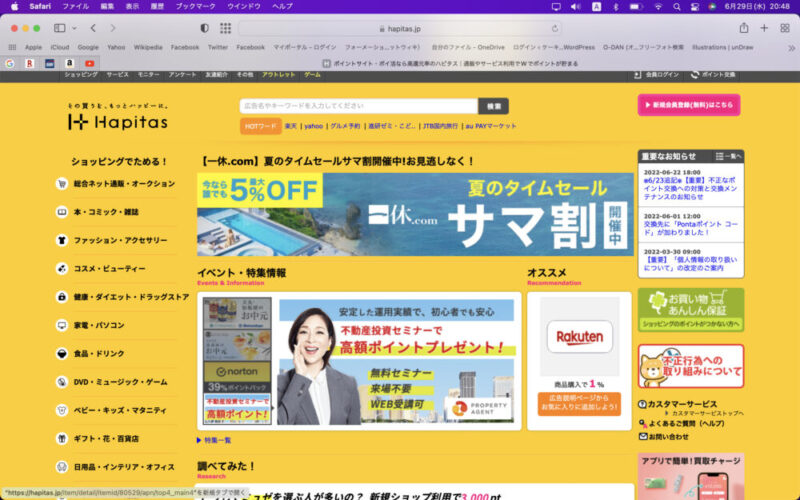The width and height of the screenshot is (800, 500).
Task: Open the Apple menu
Action: [14, 7]
